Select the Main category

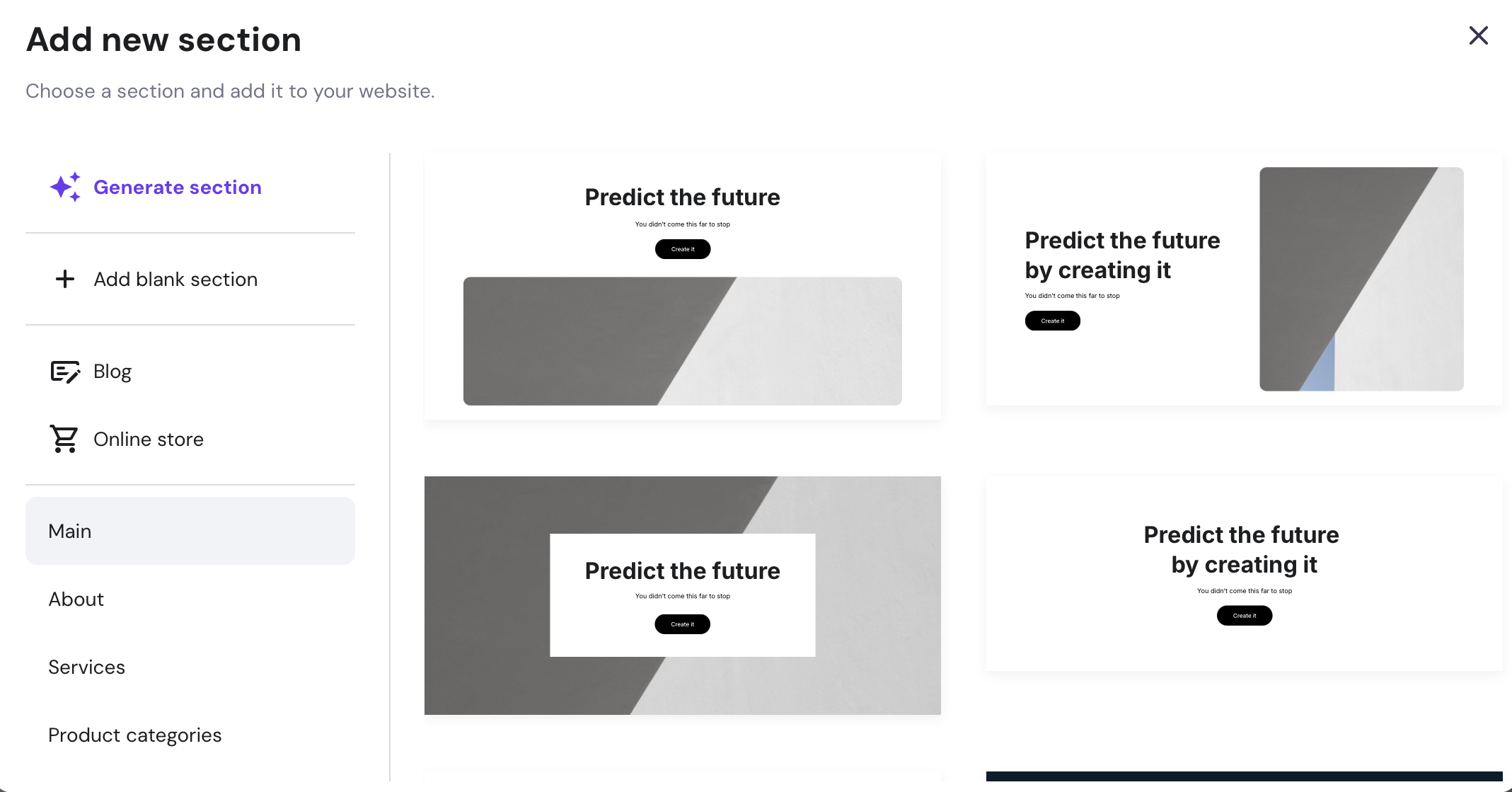click(190, 531)
